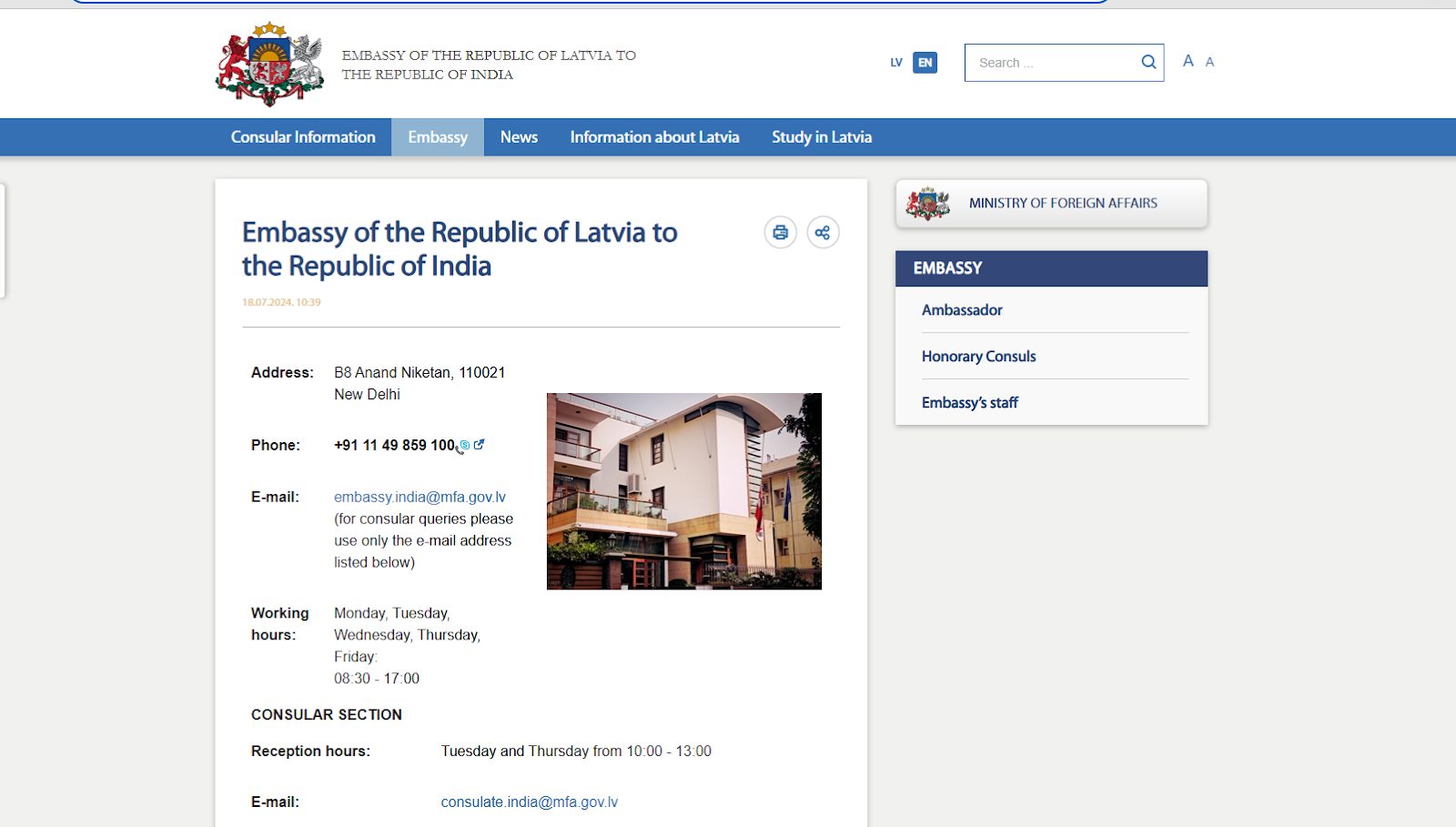Click the embassy building photo
This screenshot has width=1456, height=827.
click(x=683, y=491)
